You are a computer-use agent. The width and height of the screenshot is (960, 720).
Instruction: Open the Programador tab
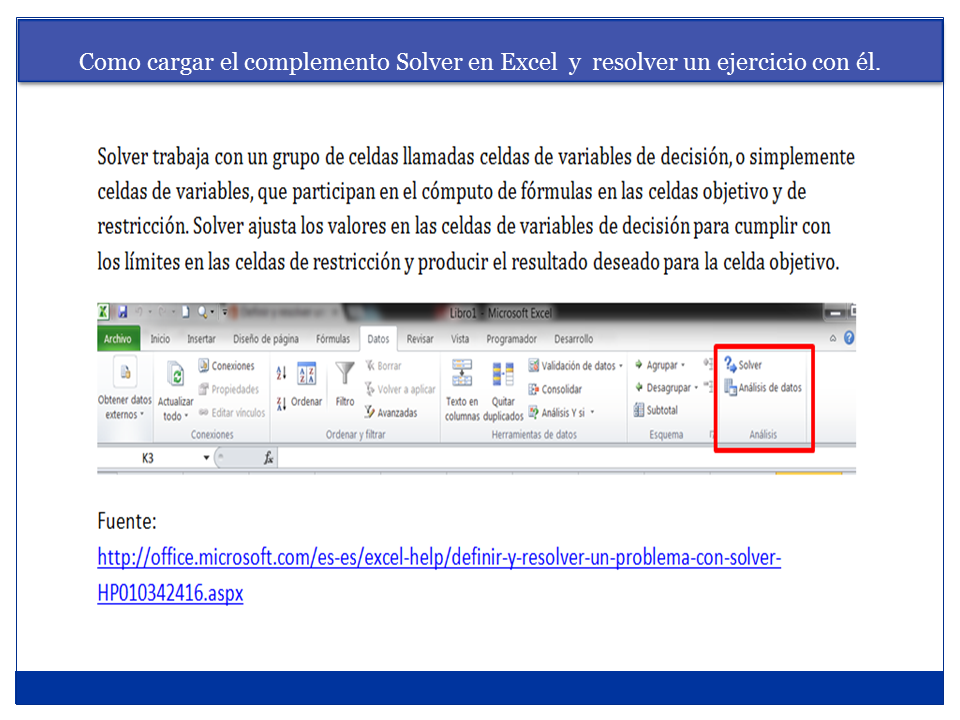(x=511, y=339)
